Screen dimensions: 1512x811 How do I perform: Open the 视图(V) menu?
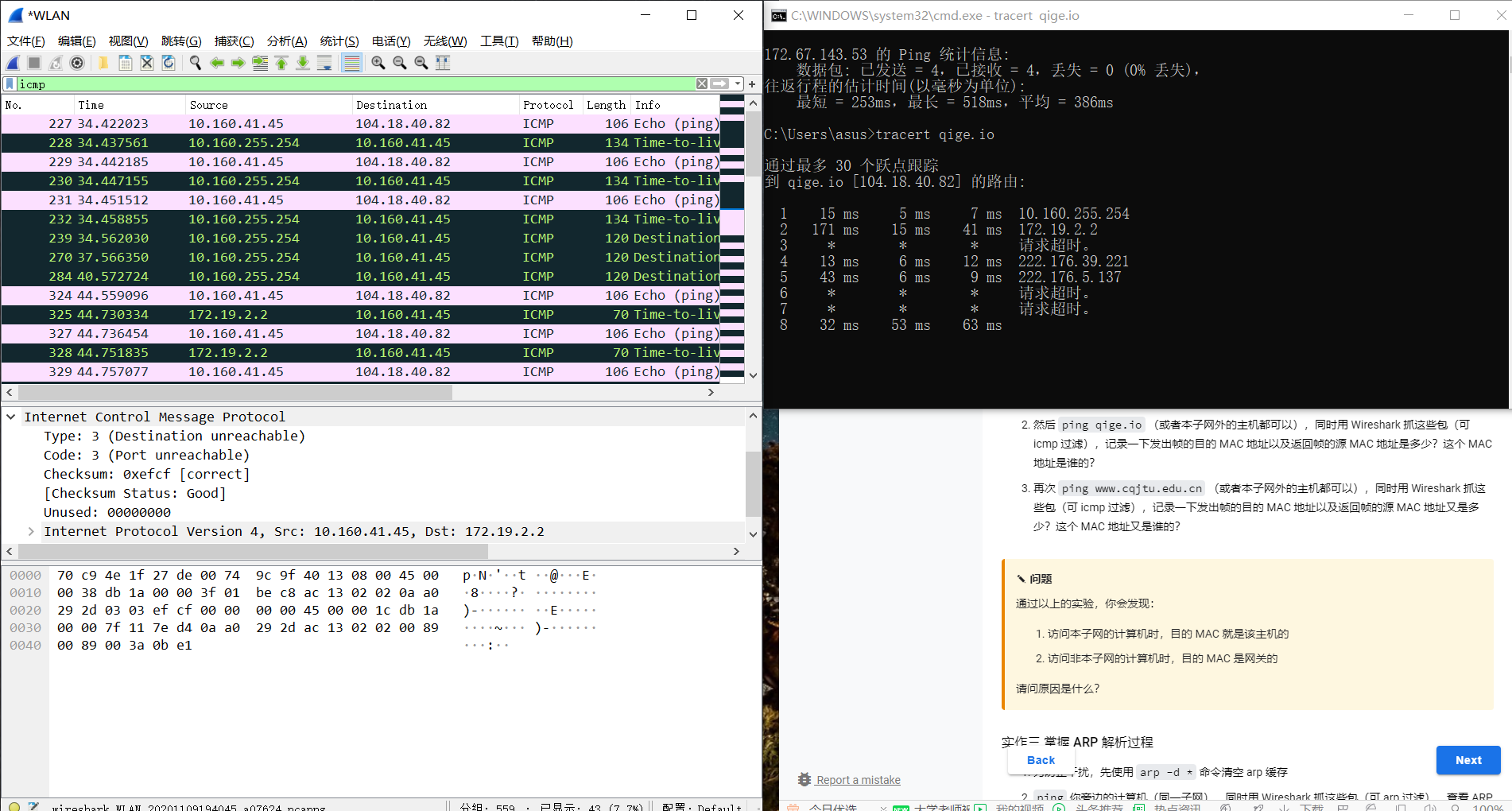click(128, 41)
